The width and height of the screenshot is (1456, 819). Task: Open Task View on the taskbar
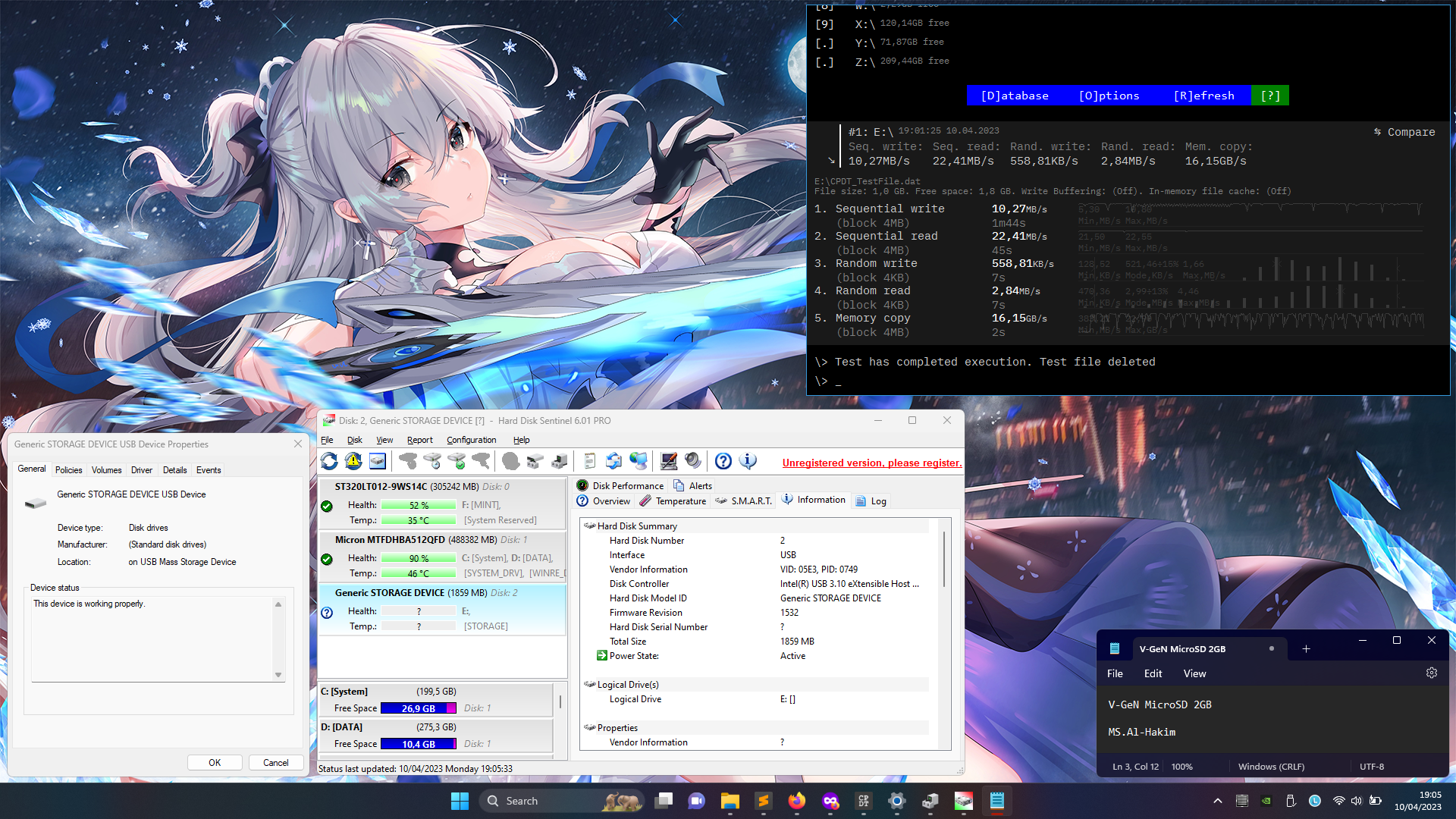(x=664, y=801)
